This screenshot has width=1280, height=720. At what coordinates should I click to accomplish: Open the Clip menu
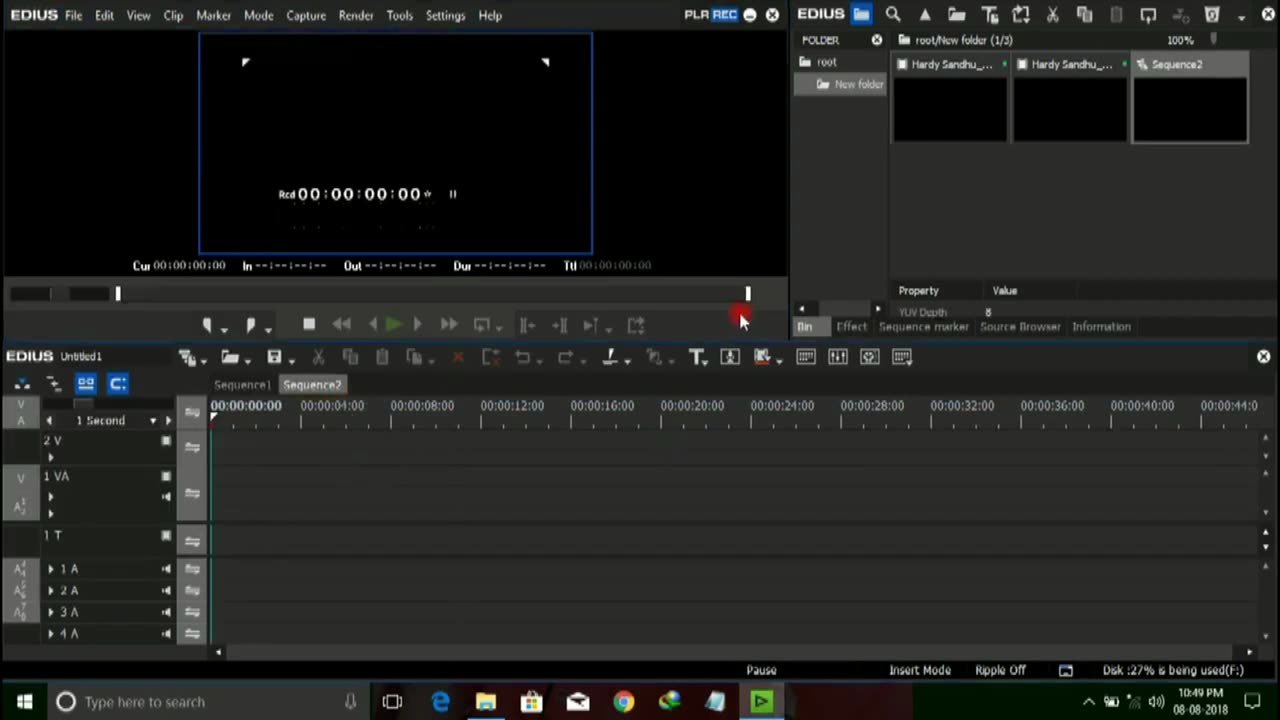click(173, 15)
